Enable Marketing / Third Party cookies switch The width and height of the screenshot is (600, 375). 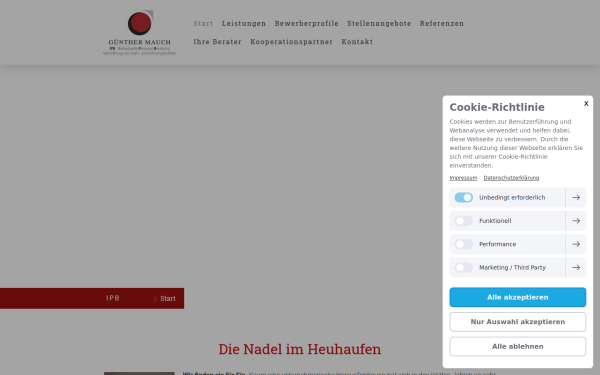[x=463, y=267]
